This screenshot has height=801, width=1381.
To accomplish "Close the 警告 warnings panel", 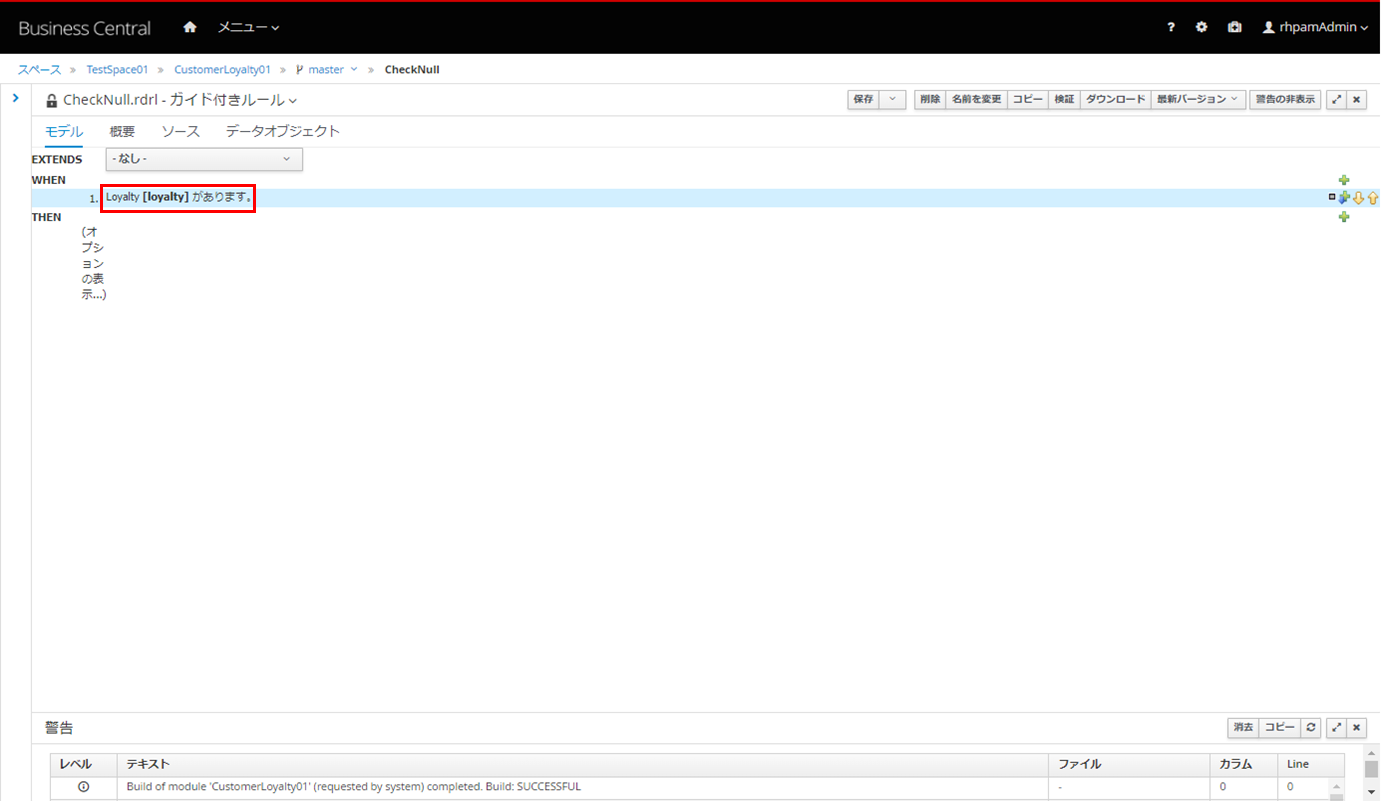I will (x=1357, y=727).
